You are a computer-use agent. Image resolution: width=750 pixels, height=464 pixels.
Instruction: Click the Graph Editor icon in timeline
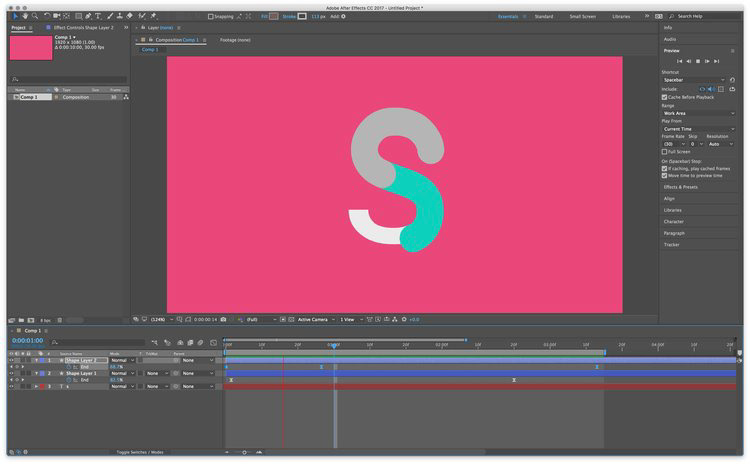pos(213,342)
